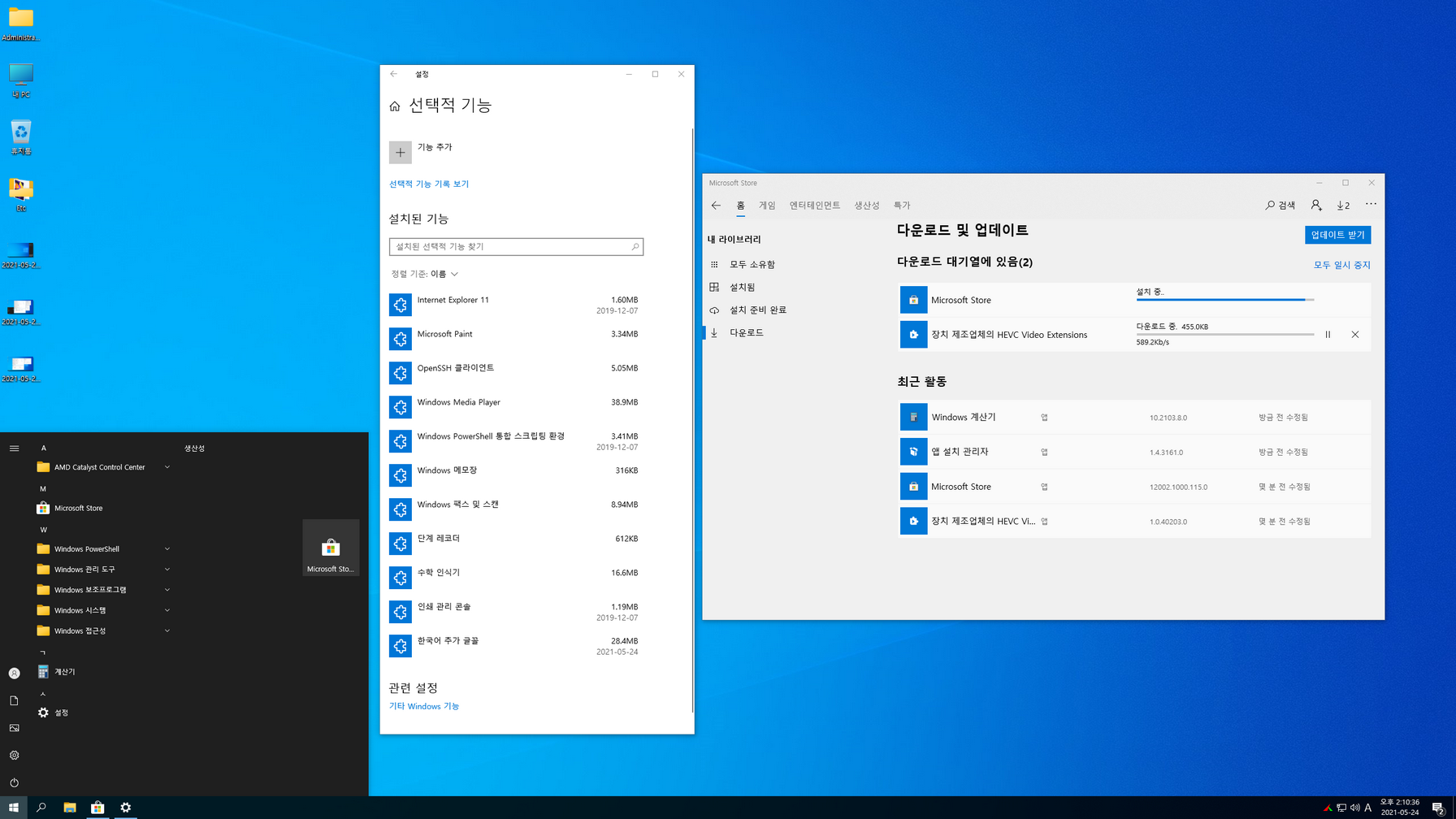Select the Windows 메모장 feature
1456x819 pixels.
(516, 475)
